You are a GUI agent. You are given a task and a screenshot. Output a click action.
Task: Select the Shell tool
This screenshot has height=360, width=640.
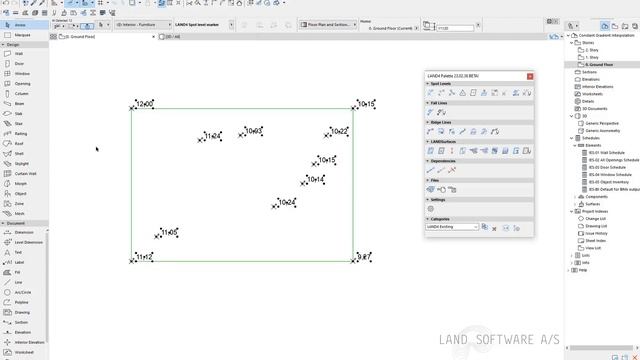(x=24, y=153)
